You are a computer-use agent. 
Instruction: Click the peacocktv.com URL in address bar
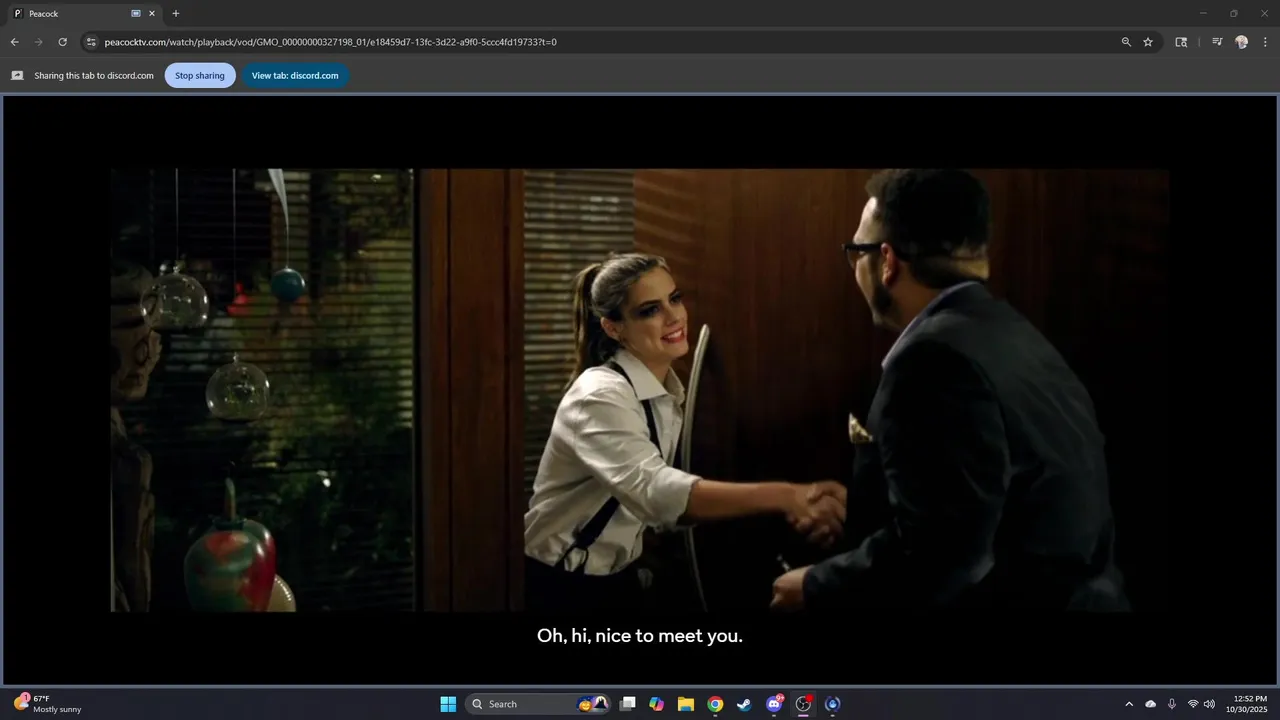[330, 42]
